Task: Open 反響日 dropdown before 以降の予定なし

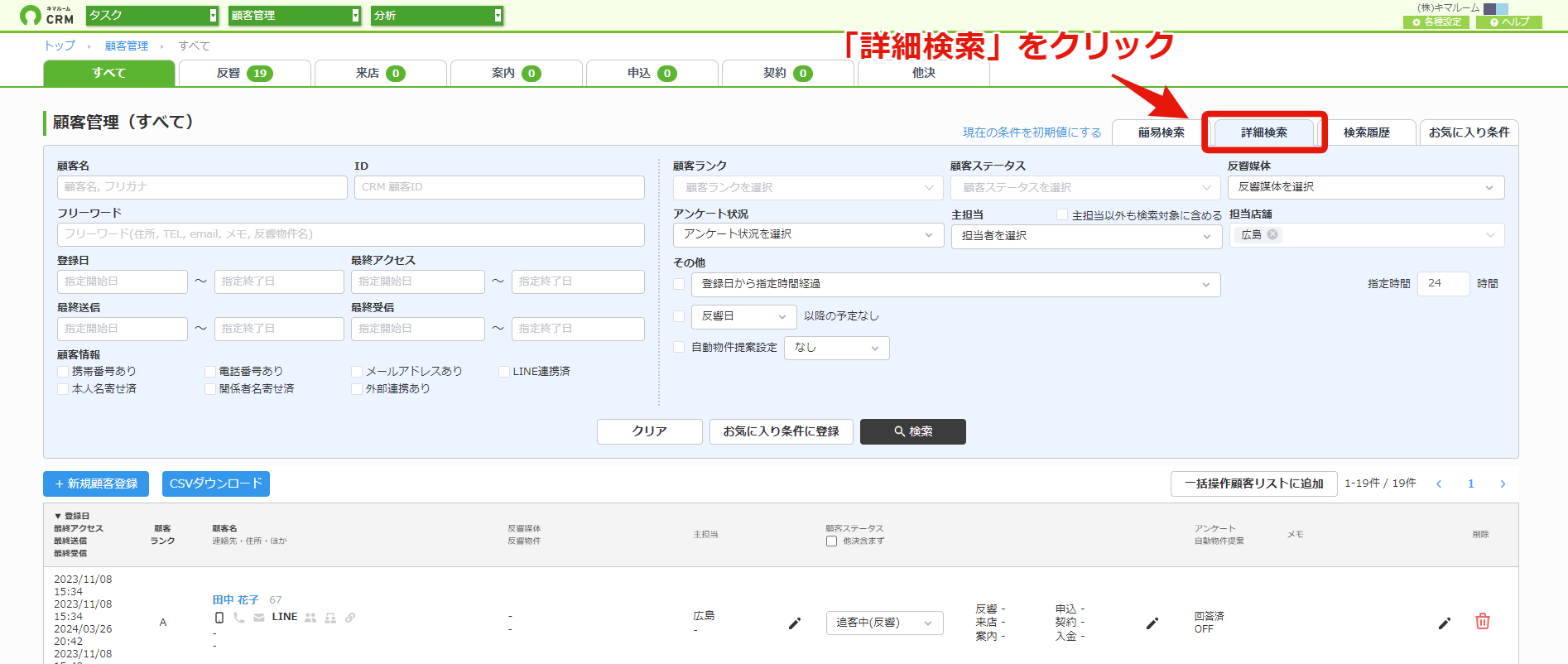Action: click(744, 316)
